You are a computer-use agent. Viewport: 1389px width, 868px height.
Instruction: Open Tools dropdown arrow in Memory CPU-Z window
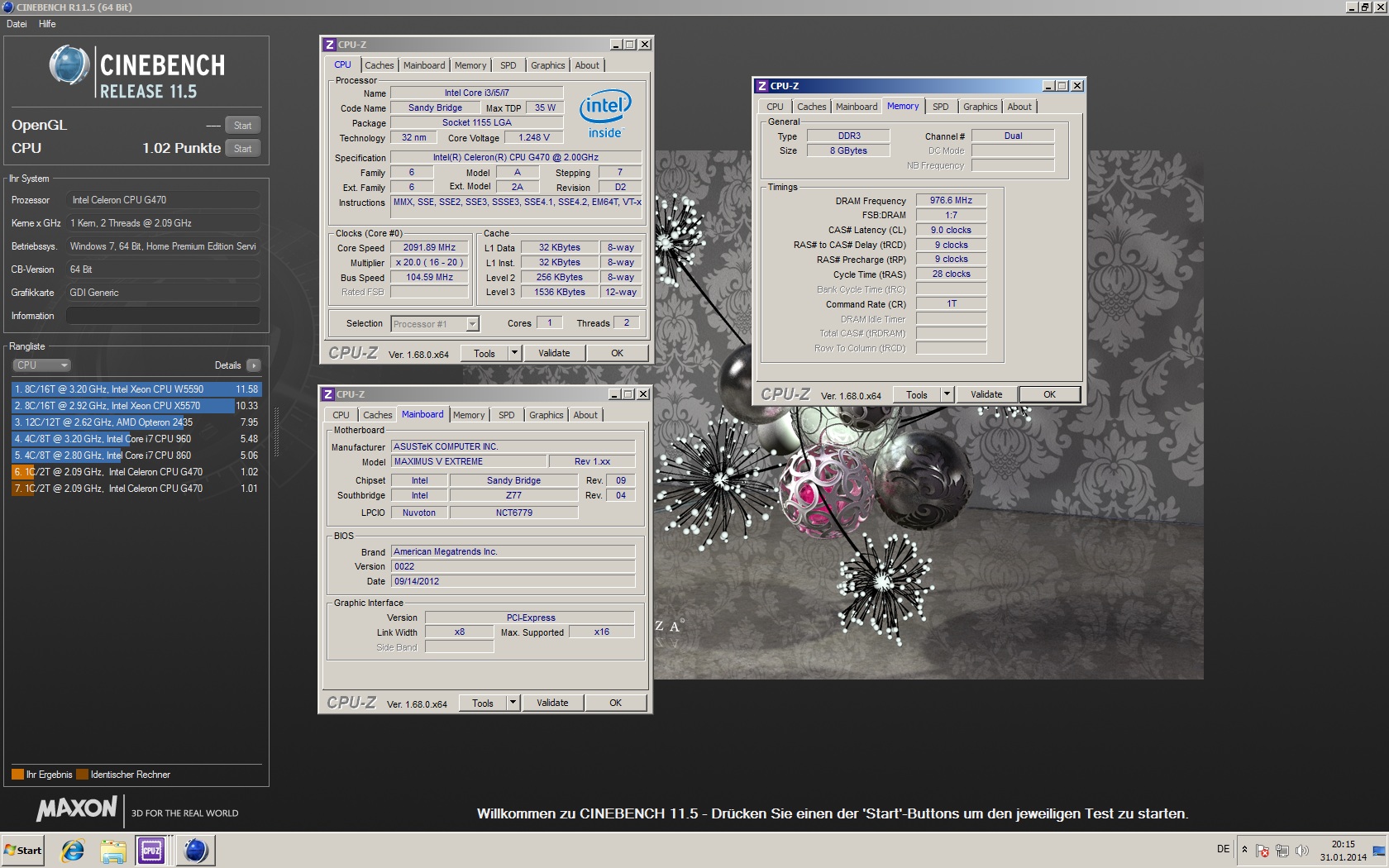pyautogui.click(x=946, y=394)
